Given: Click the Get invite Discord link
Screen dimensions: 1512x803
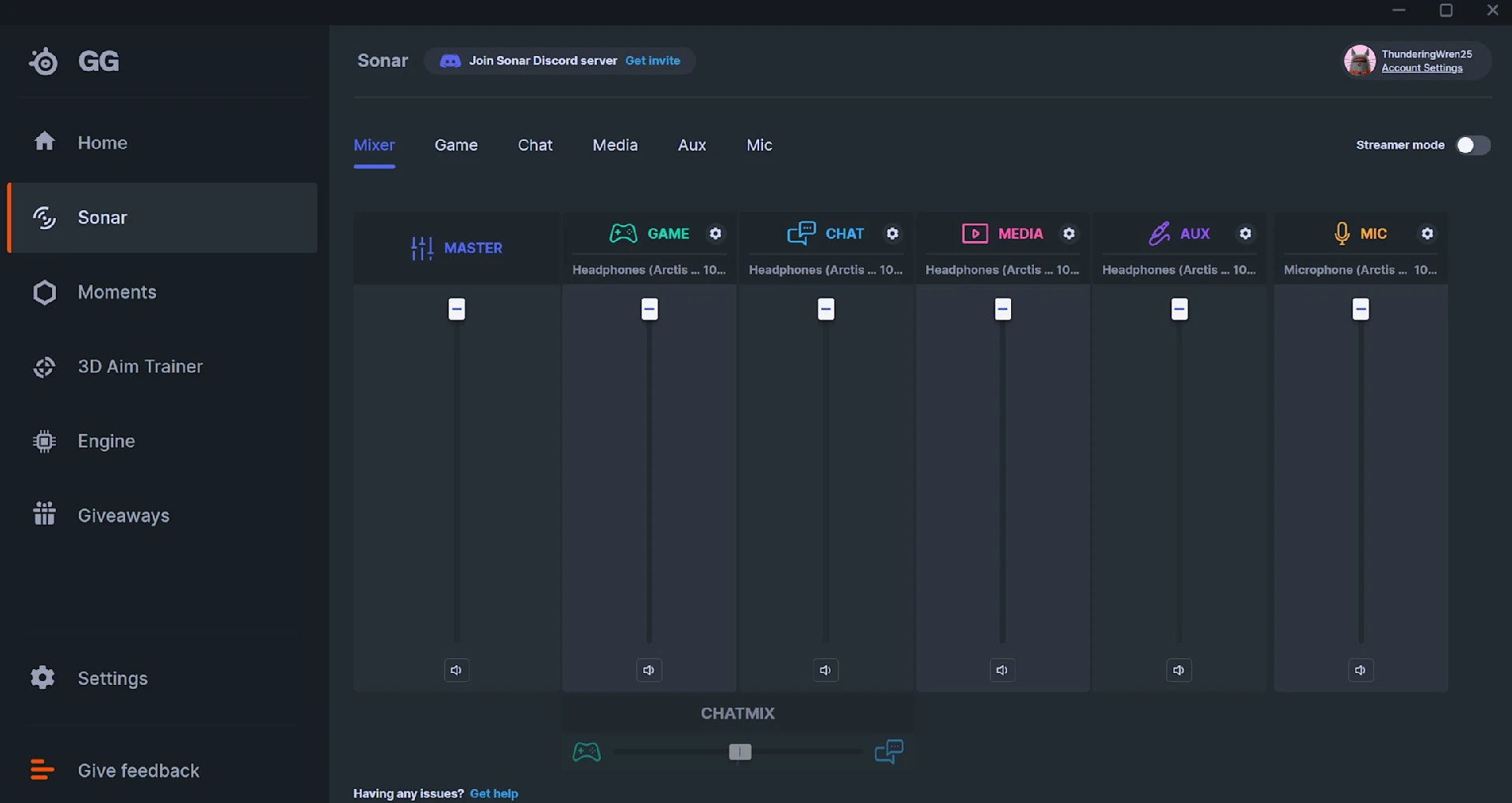Looking at the screenshot, I should [x=653, y=61].
